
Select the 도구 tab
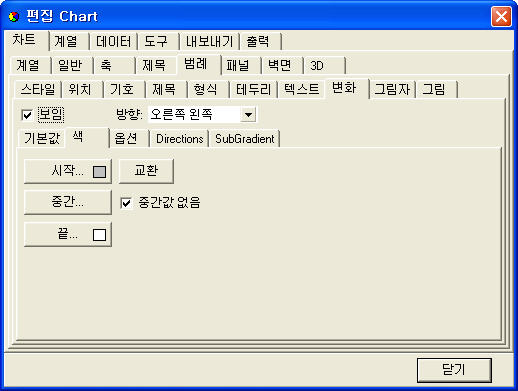click(x=158, y=41)
